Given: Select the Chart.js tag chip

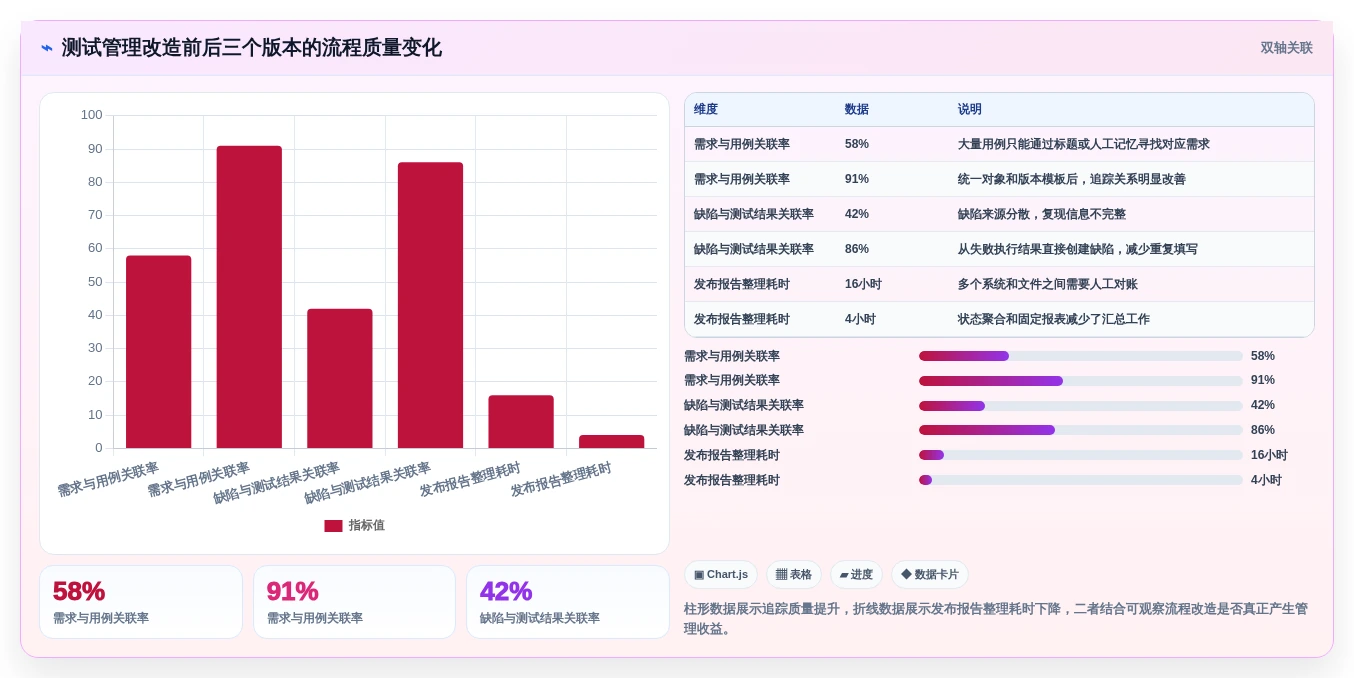Looking at the screenshot, I should click(721, 575).
